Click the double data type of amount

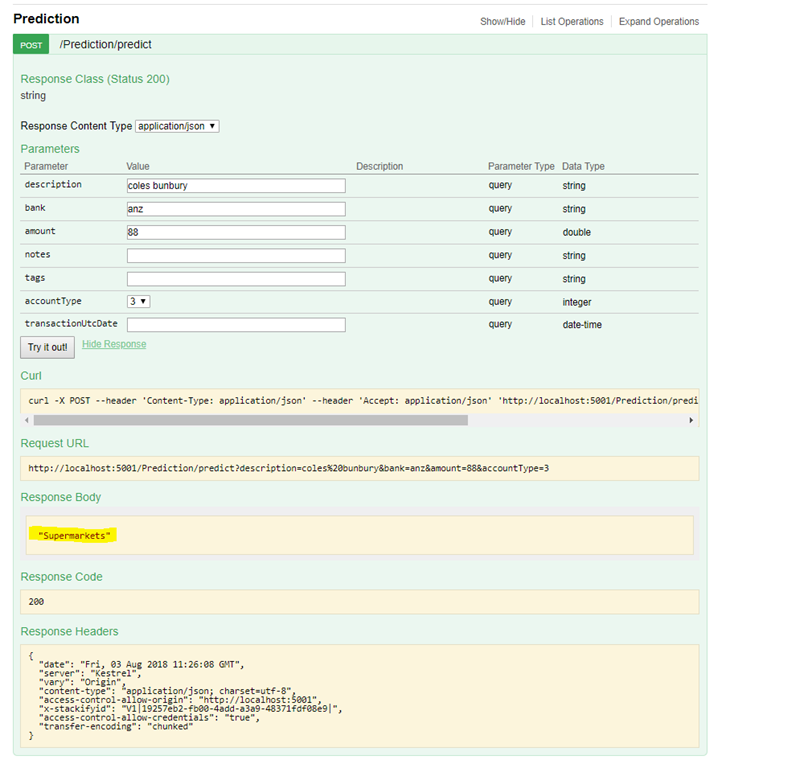(577, 232)
